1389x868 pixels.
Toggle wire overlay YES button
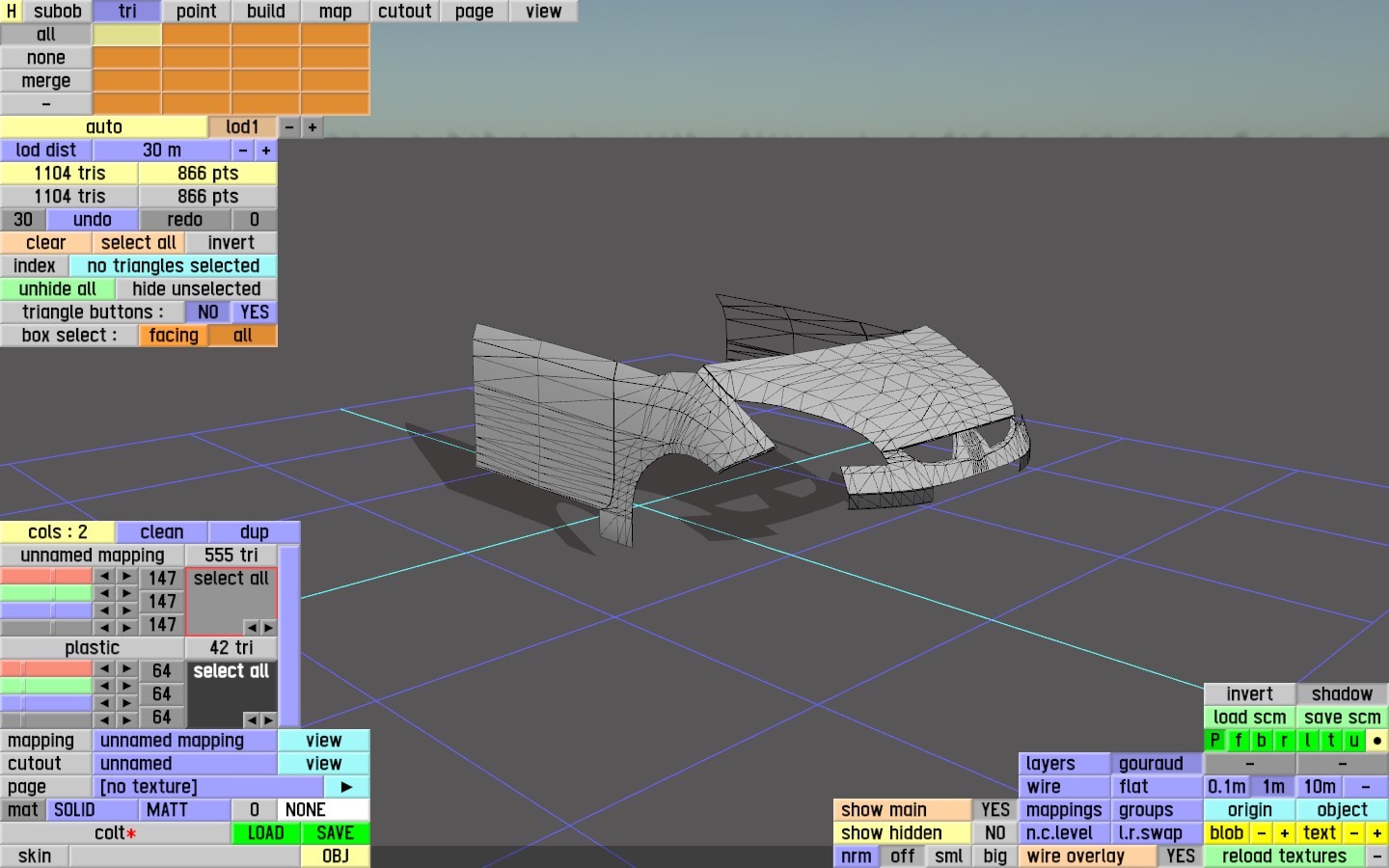pos(1181,856)
